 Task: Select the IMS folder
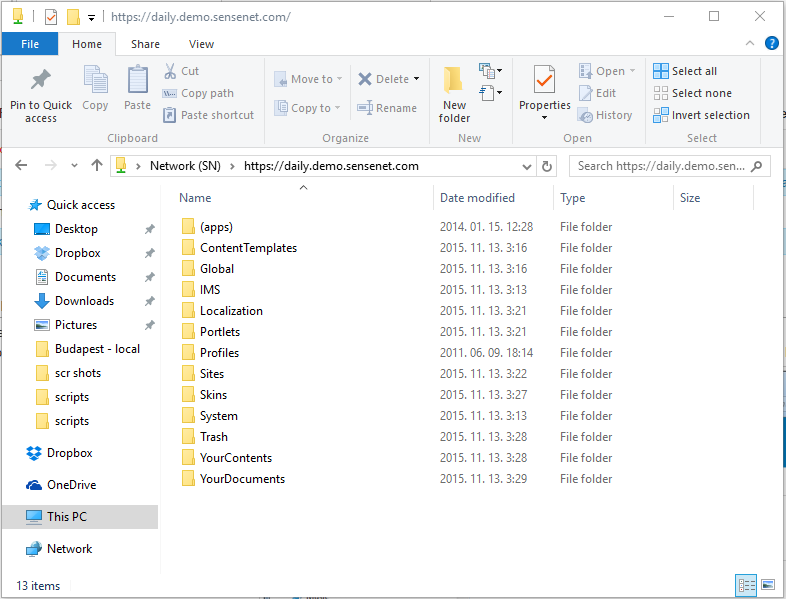(x=210, y=290)
